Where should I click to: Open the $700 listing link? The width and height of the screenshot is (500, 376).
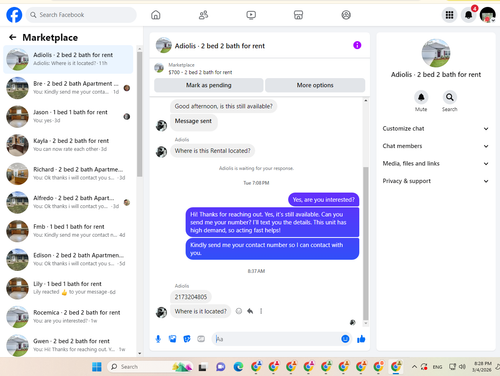(200, 72)
